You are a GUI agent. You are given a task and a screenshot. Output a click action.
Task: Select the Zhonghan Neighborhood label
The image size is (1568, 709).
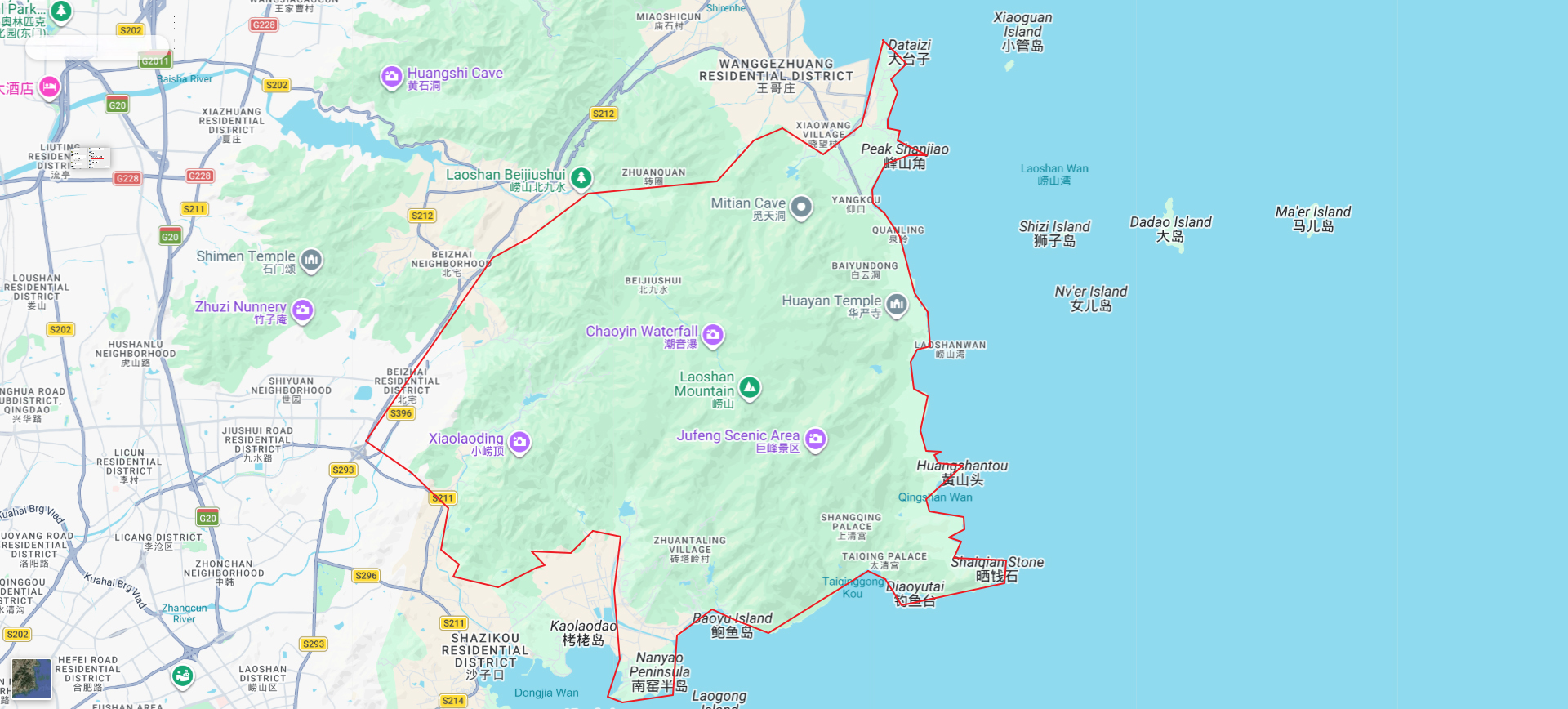(225, 573)
